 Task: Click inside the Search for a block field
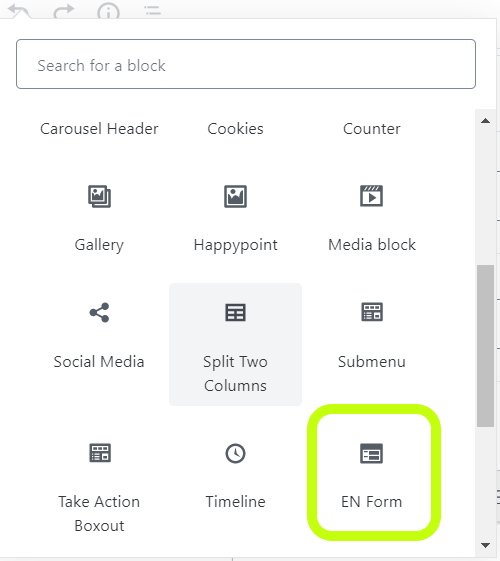click(246, 64)
